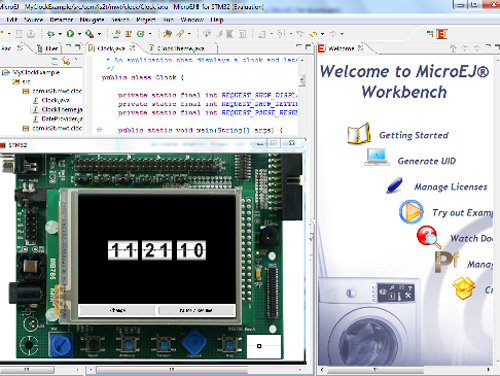Open the Project menu
This screenshot has width=500, height=376.
pos(146,20)
